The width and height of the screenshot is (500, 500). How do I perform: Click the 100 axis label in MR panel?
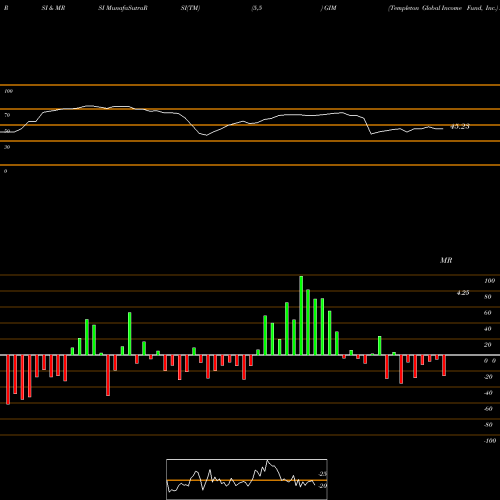pyautogui.click(x=490, y=281)
